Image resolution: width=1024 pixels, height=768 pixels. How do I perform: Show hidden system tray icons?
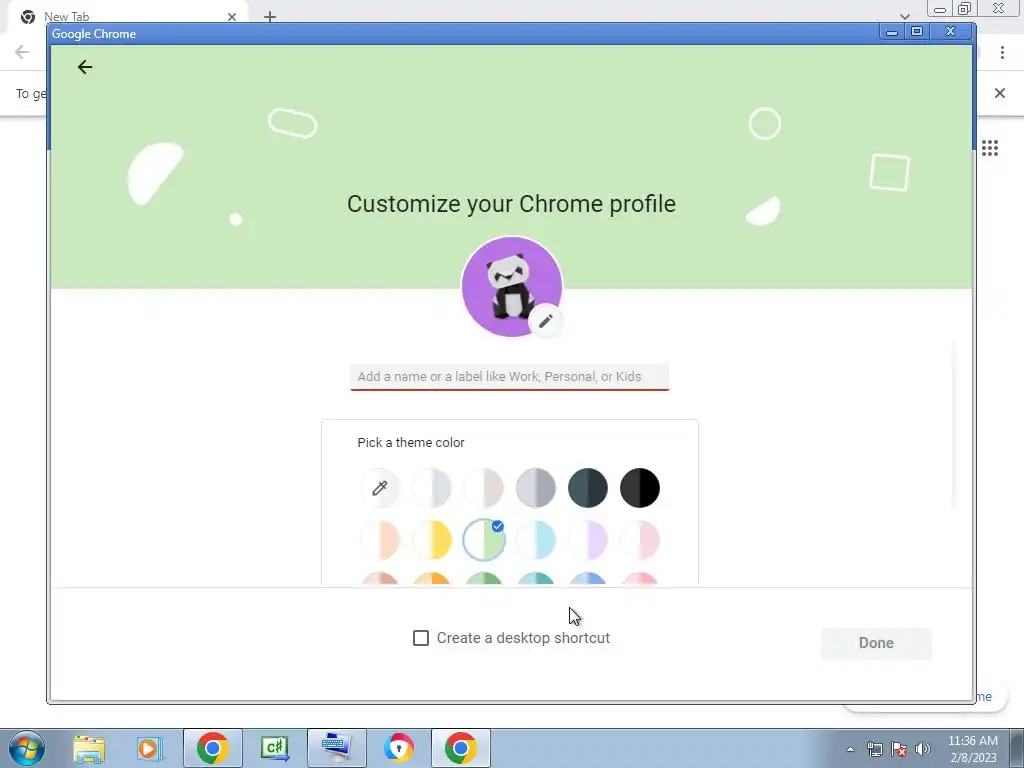point(850,749)
